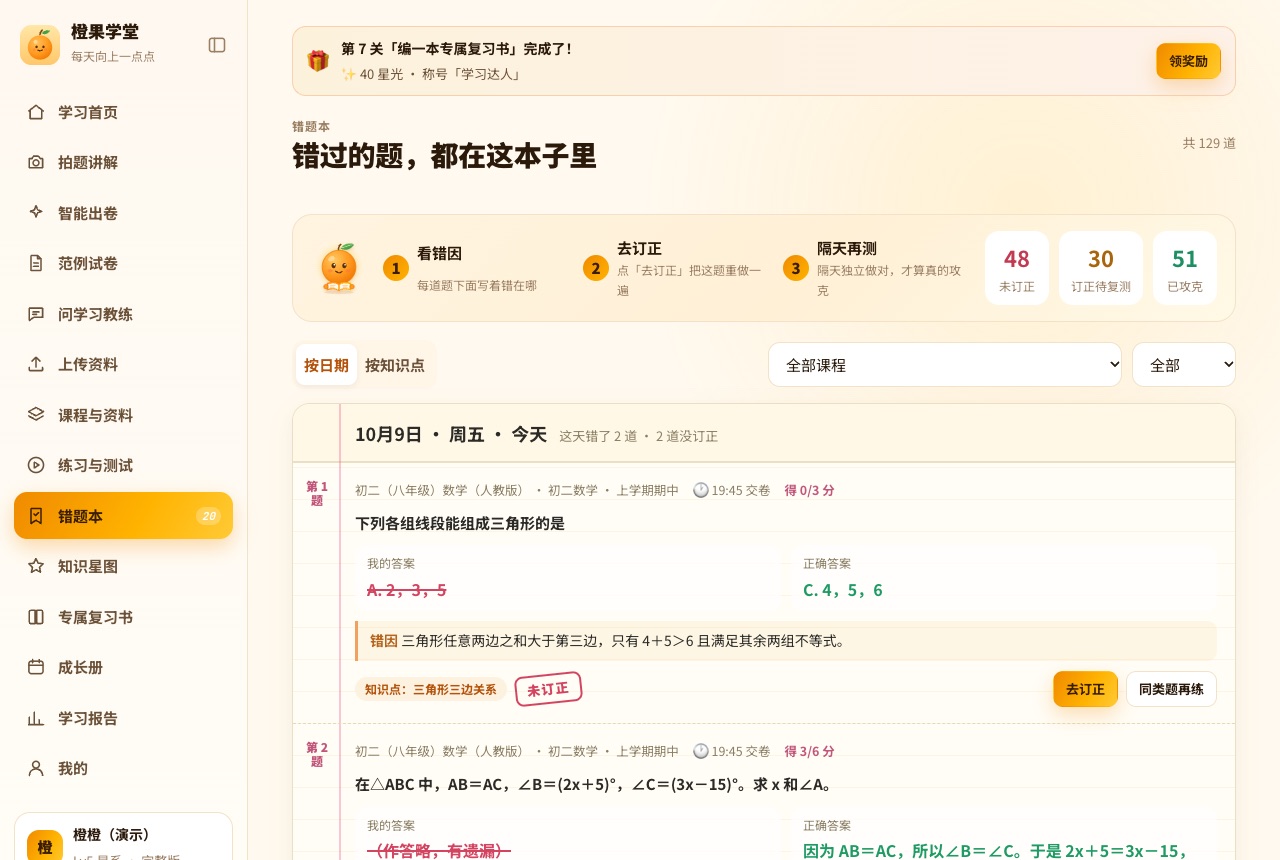Click 去订正 for question 1

tap(1085, 689)
